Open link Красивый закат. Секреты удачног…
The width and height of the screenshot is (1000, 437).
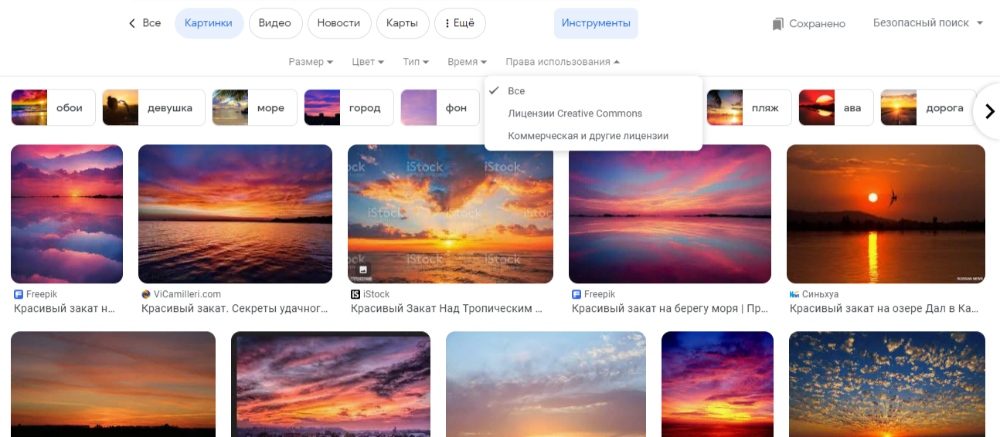[235, 309]
